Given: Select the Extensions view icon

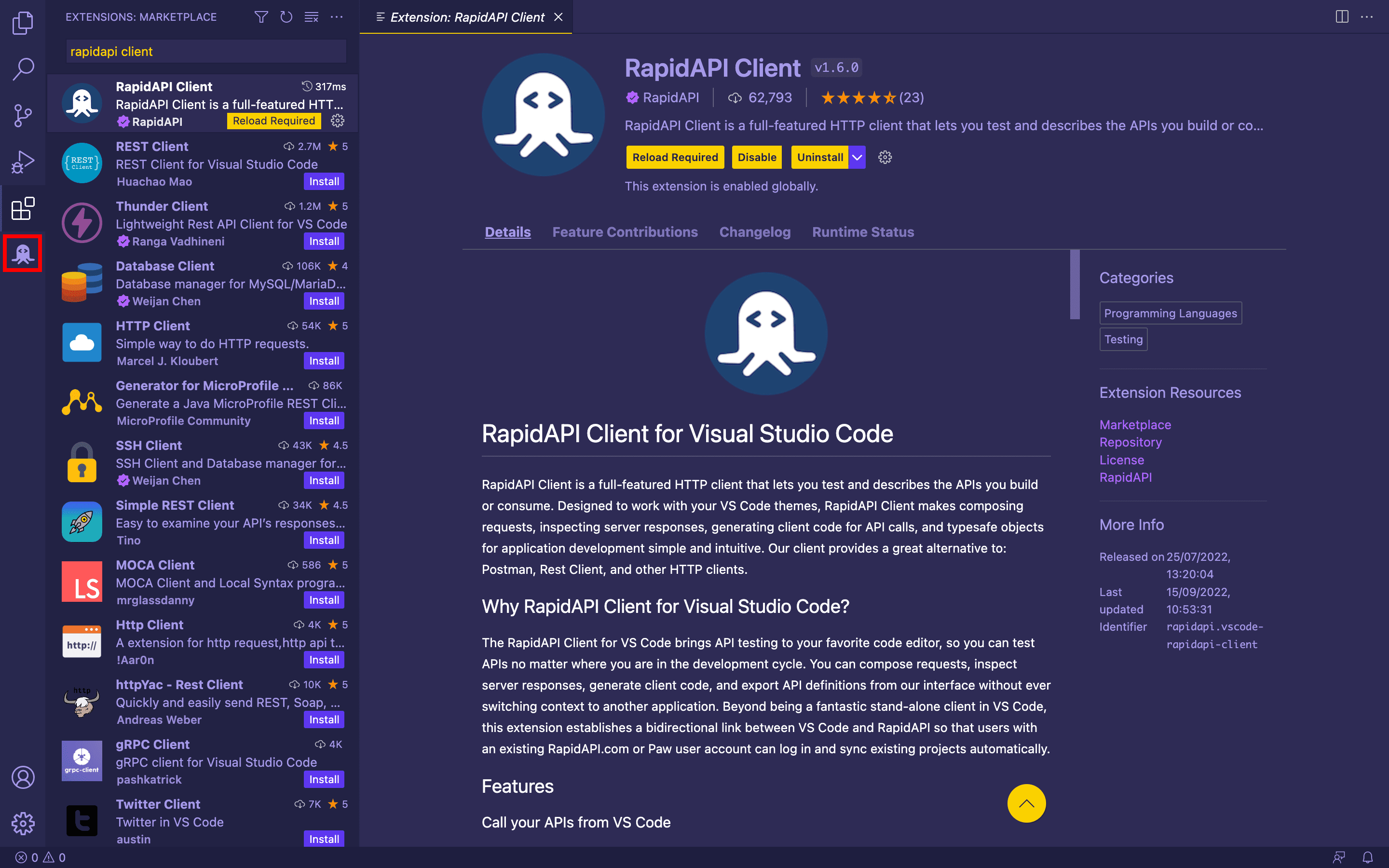Looking at the screenshot, I should pyautogui.click(x=23, y=208).
